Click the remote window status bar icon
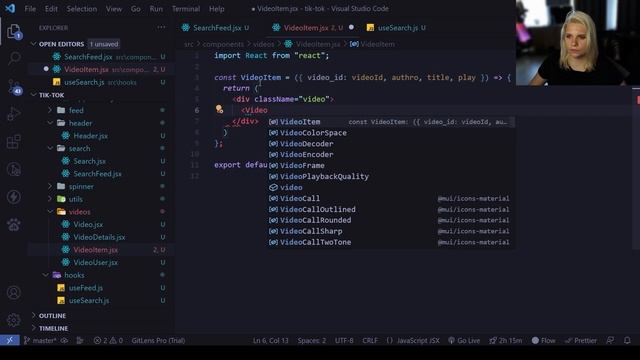 (x=10, y=340)
